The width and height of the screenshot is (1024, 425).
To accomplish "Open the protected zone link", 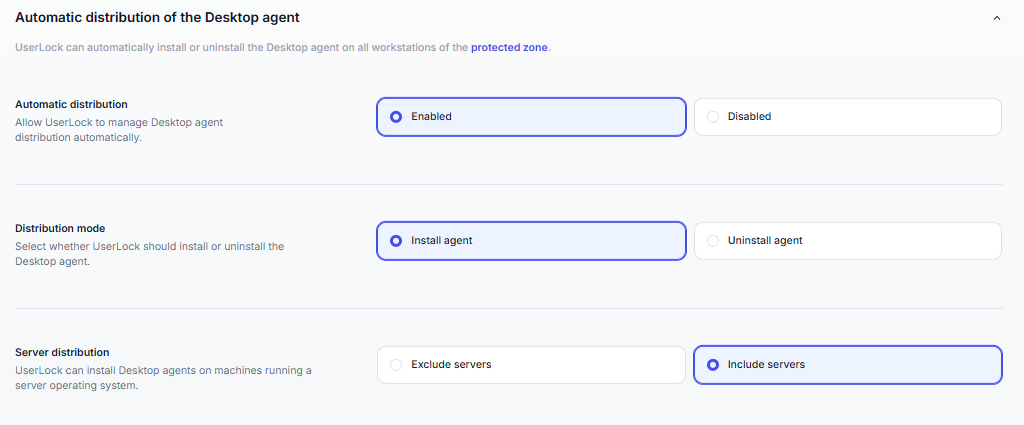I will pos(509,47).
